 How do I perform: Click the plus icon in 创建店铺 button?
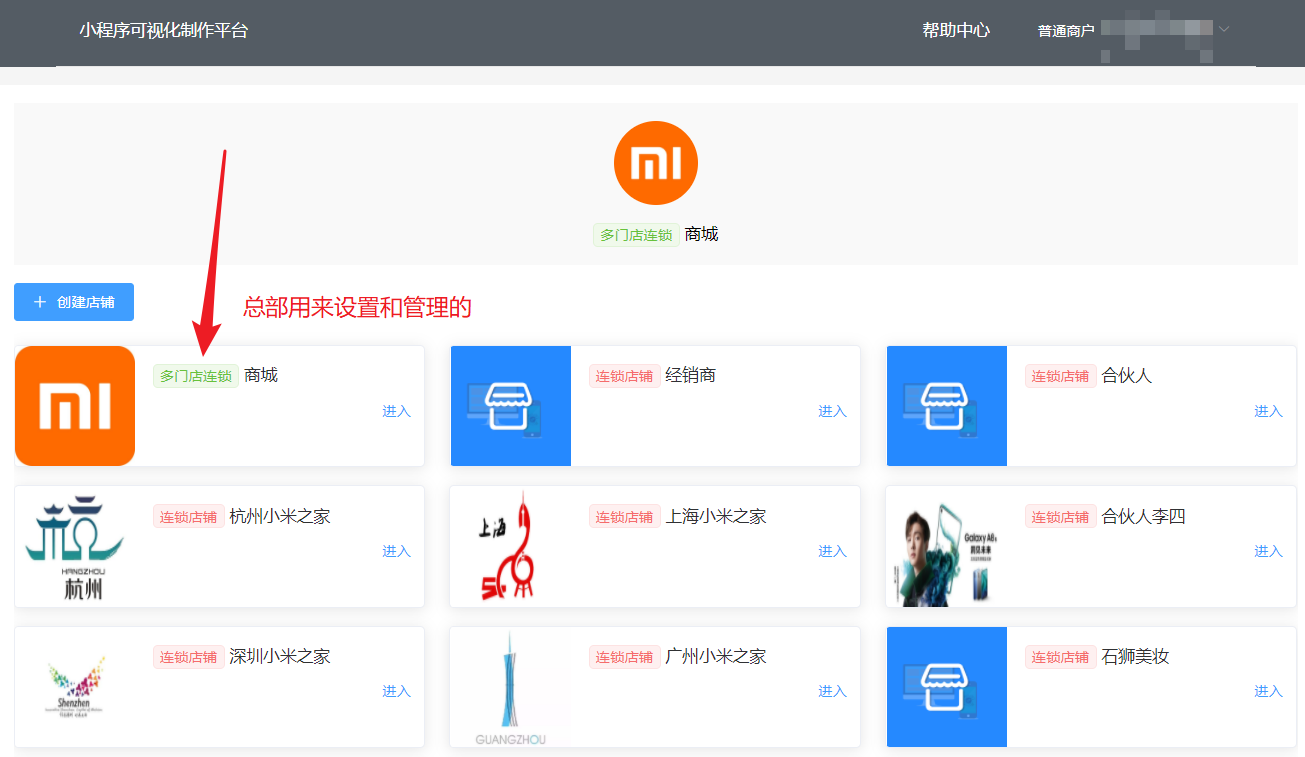(x=40, y=302)
